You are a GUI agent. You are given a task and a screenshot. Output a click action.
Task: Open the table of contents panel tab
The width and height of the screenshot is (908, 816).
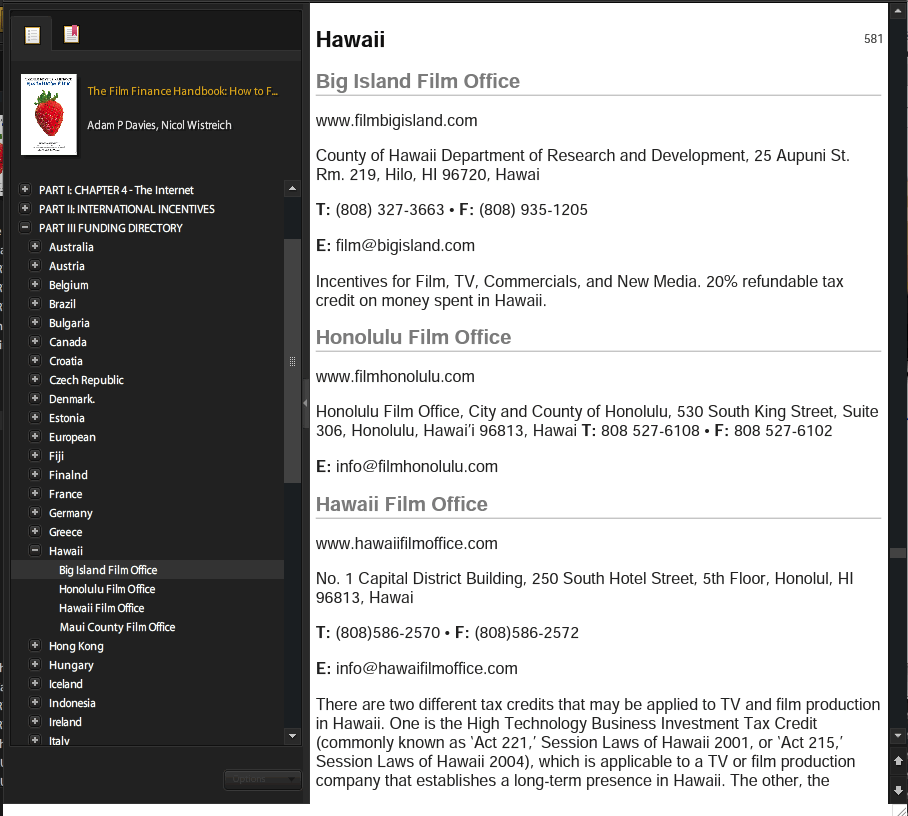[32, 35]
